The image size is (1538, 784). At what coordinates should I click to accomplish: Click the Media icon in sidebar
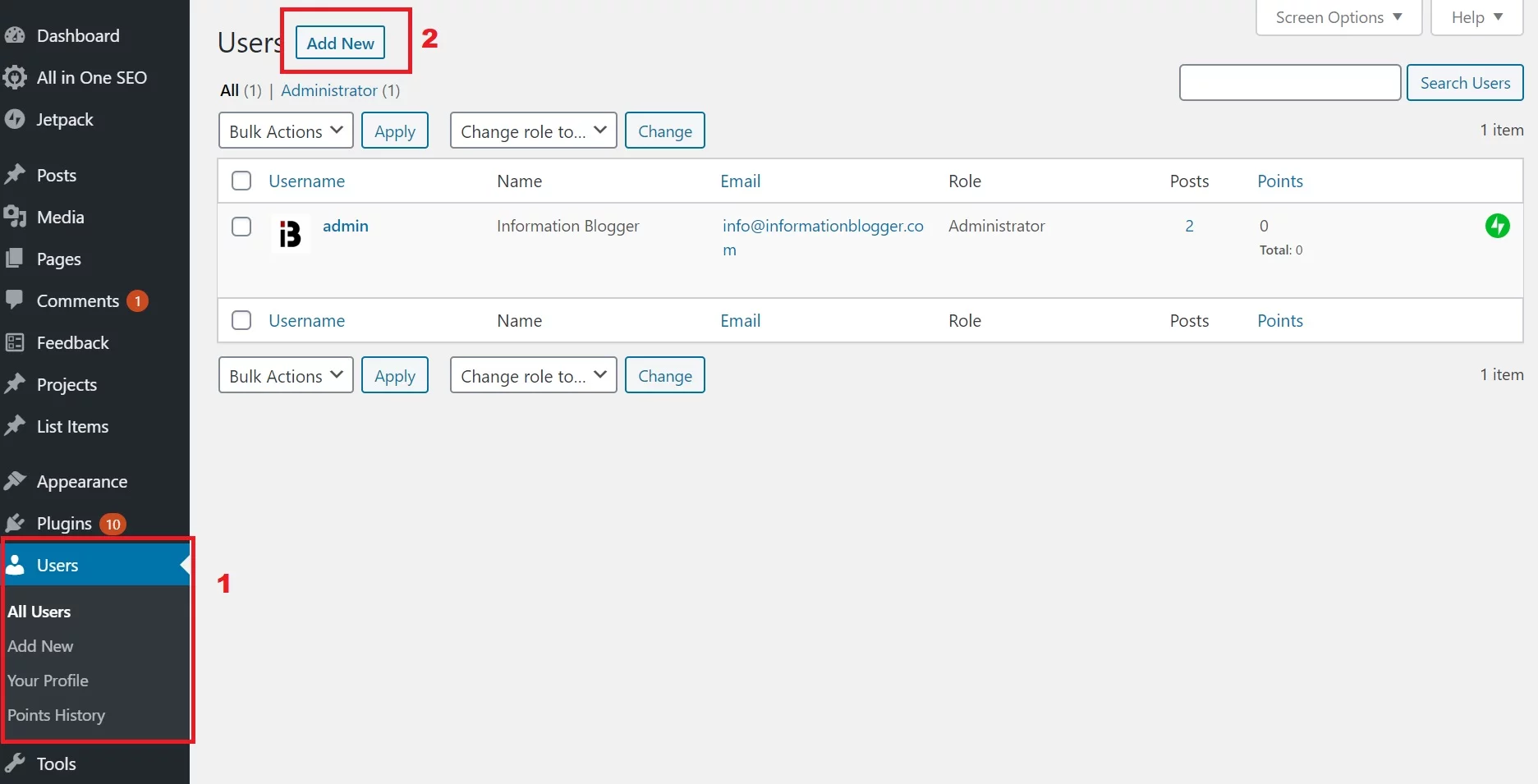pyautogui.click(x=15, y=217)
